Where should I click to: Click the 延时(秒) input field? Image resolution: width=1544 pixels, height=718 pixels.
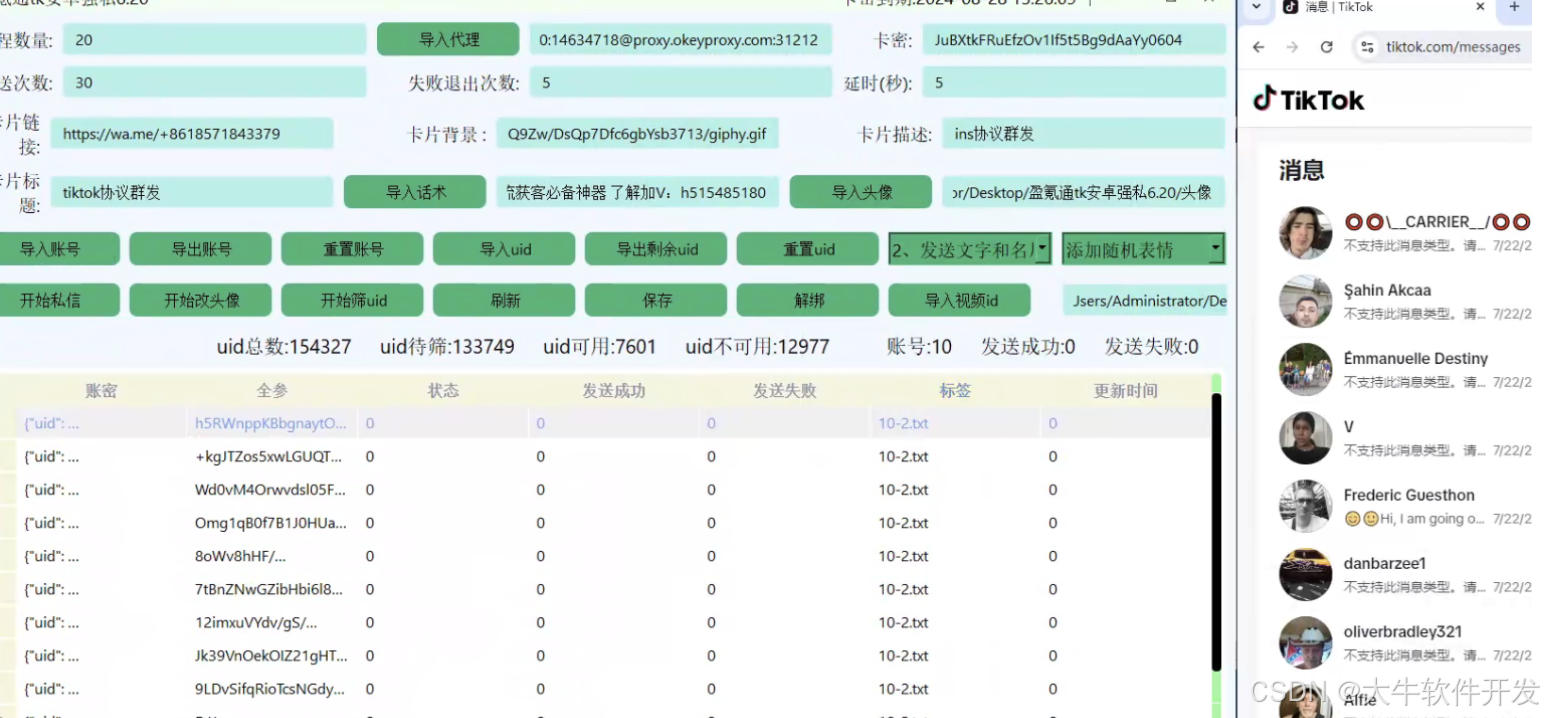(x=1074, y=82)
